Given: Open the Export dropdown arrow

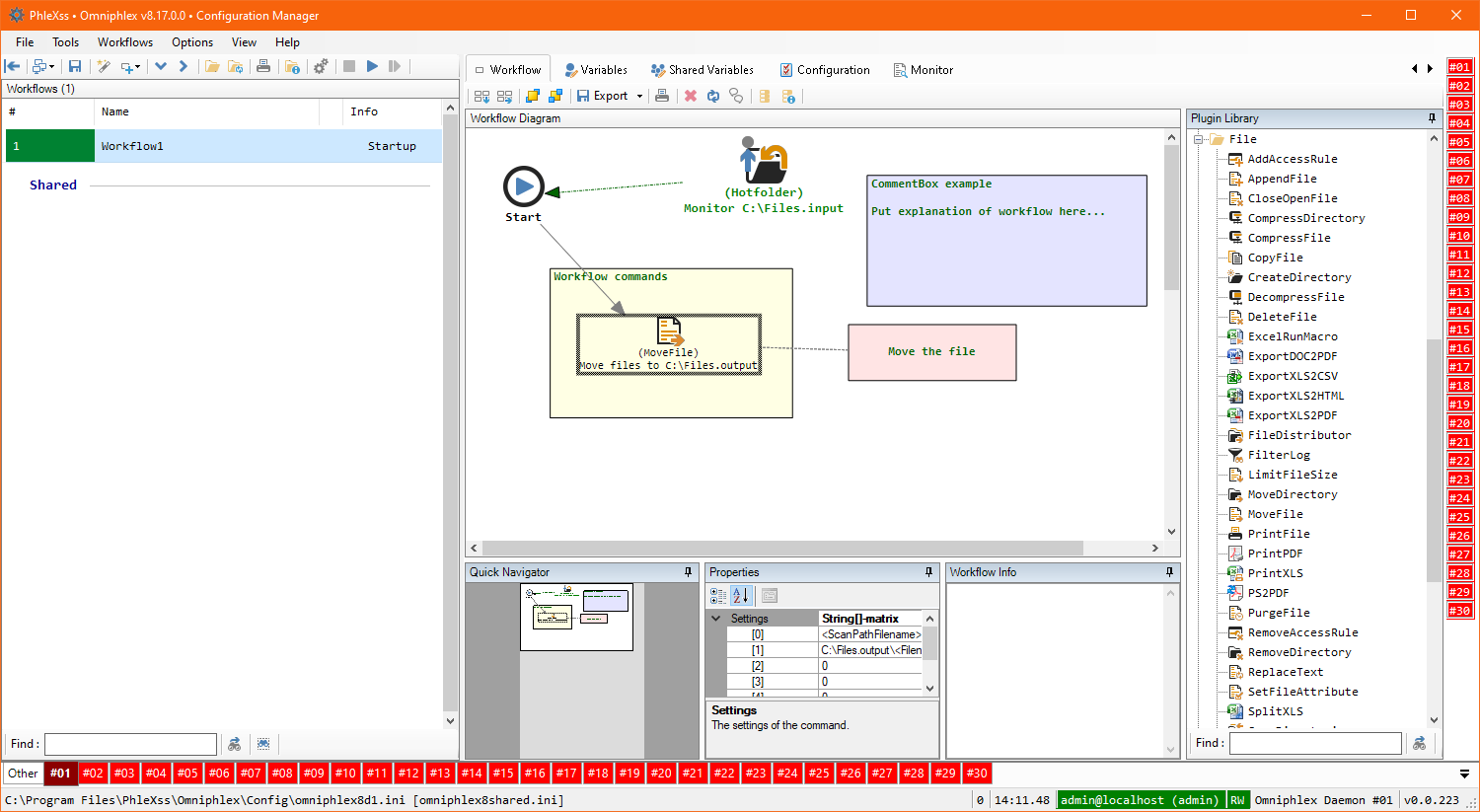Looking at the screenshot, I should click(639, 97).
